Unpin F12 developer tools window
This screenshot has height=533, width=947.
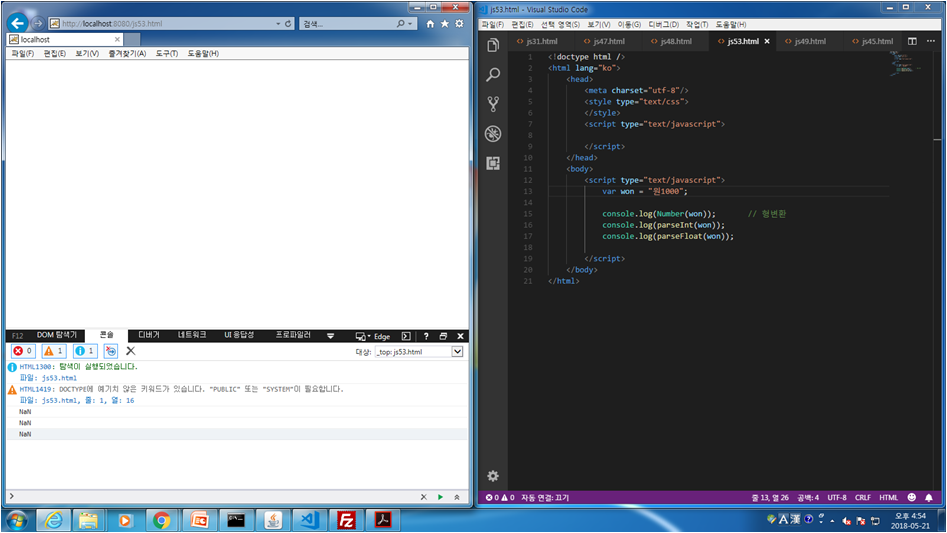pyautogui.click(x=443, y=336)
